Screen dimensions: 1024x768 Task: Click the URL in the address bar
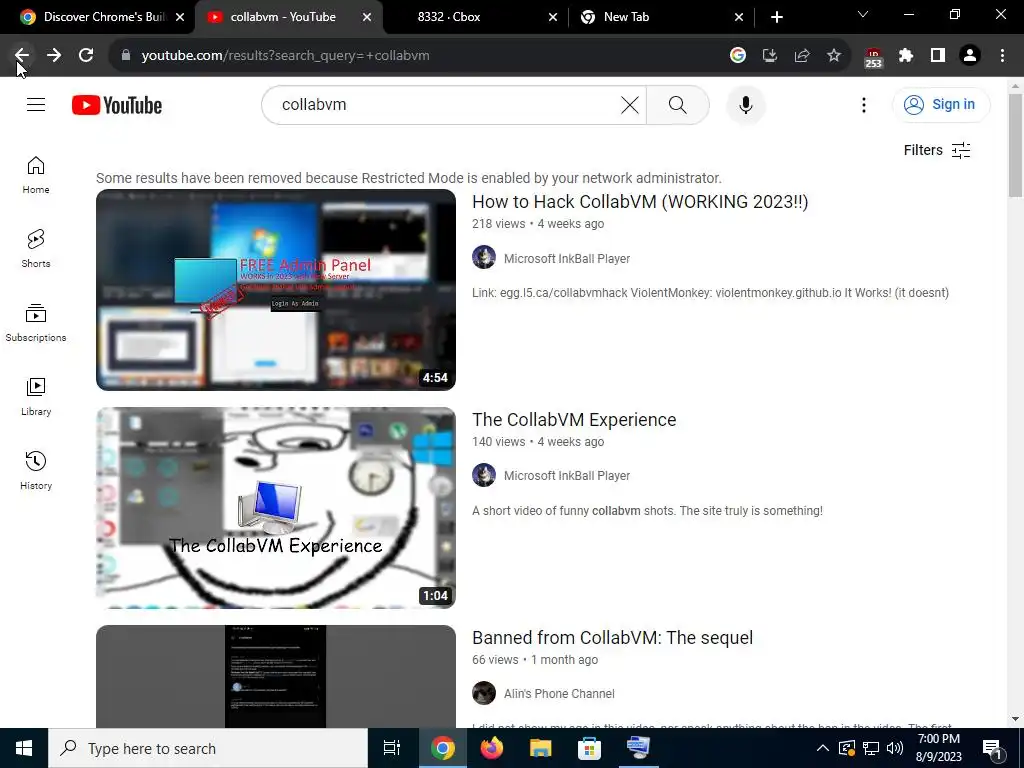tap(285, 56)
